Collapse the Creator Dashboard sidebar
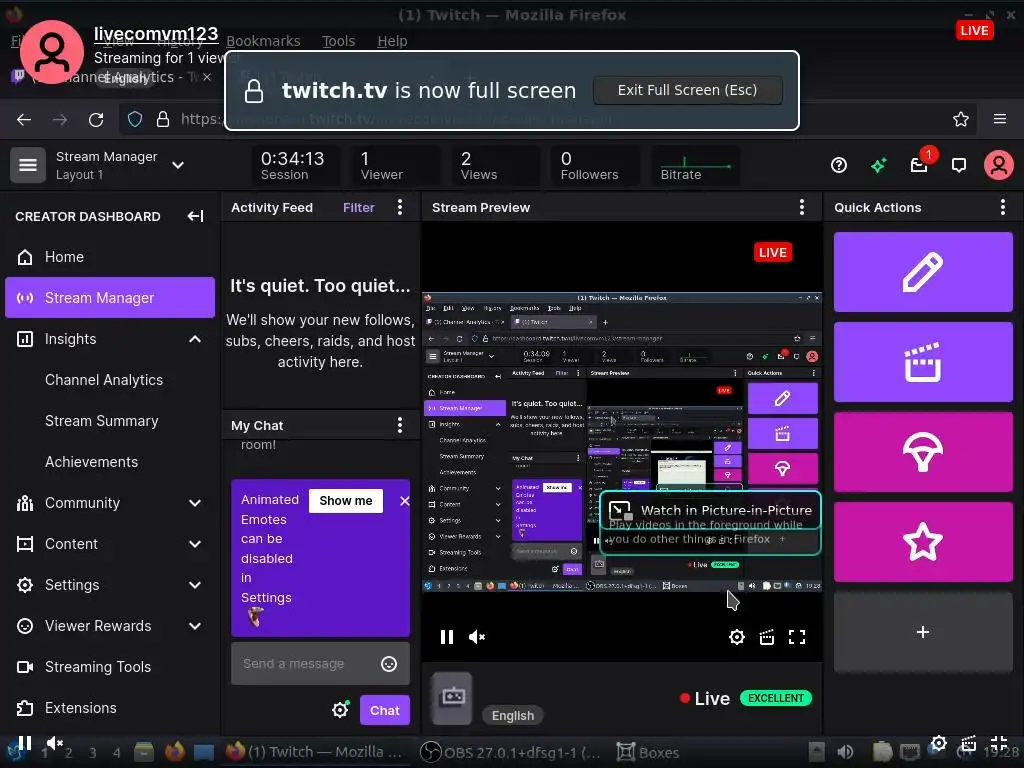This screenshot has width=1024, height=768. pyautogui.click(x=195, y=216)
